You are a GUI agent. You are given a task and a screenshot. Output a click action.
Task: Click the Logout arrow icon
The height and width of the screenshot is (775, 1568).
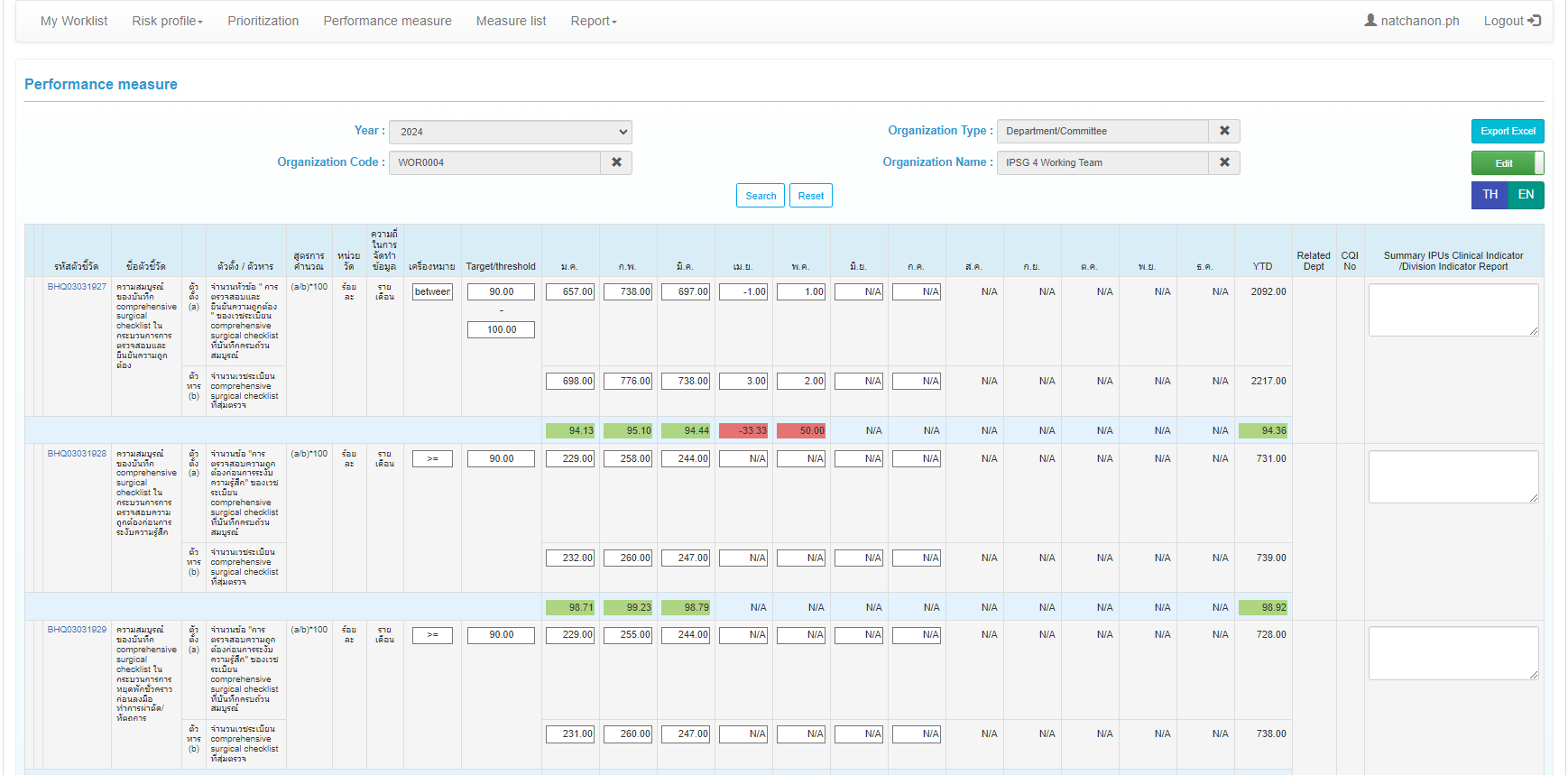[1535, 20]
